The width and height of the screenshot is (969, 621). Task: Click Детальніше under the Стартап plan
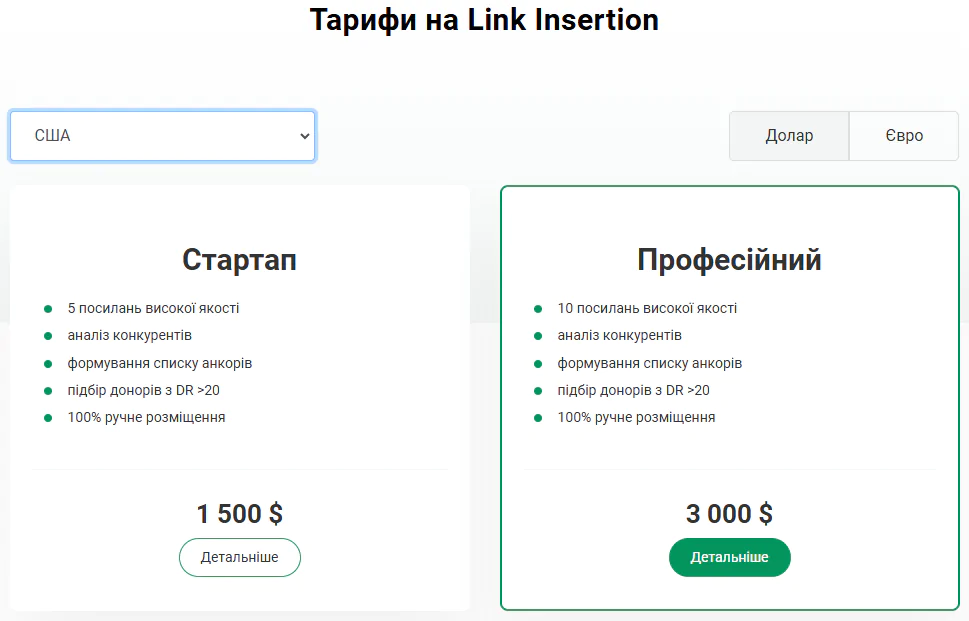tap(240, 557)
